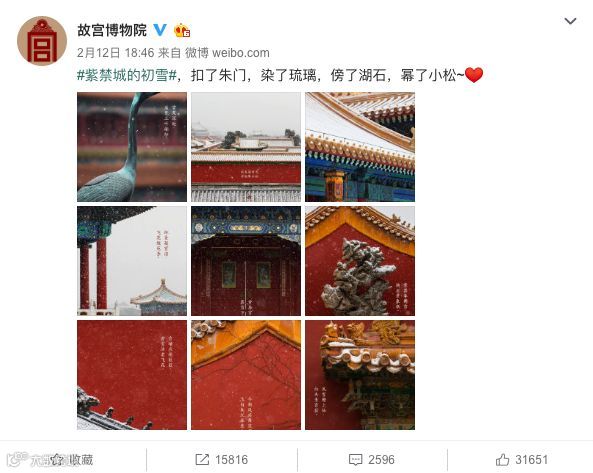
Task: Open the 2月12日 18:46 timestamp link
Action: tap(115, 53)
